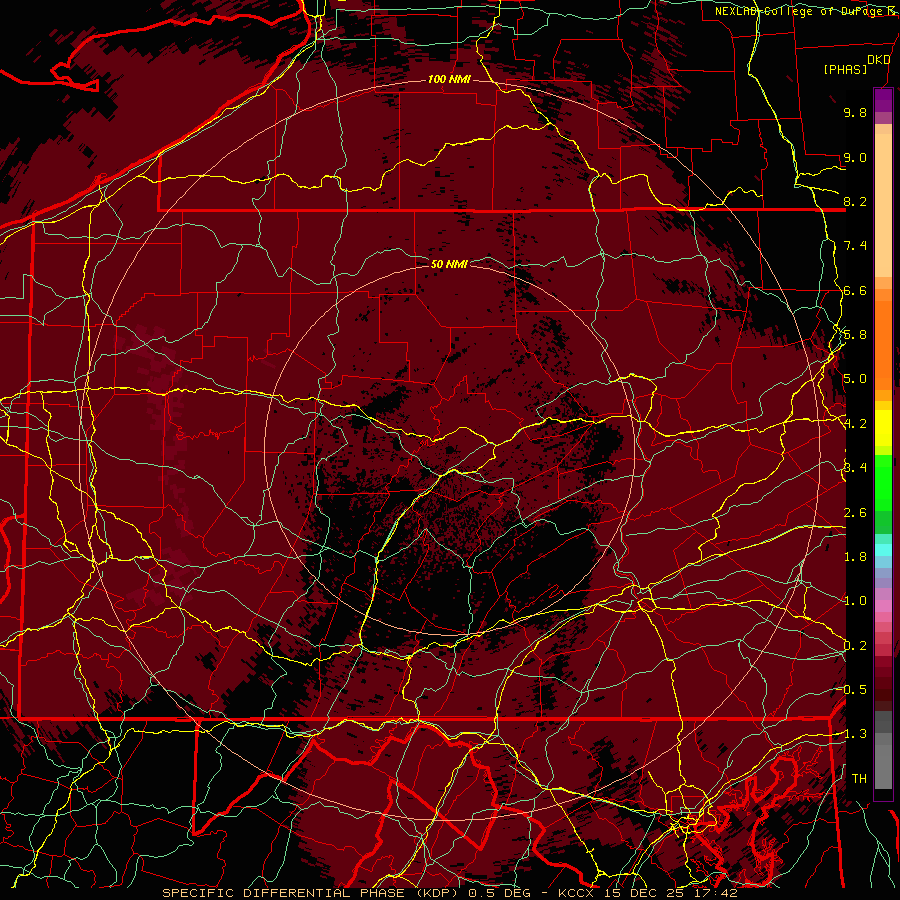Image resolution: width=900 pixels, height=900 pixels.
Task: Click the 1.3 scale value near the bottom
Action: (855, 734)
